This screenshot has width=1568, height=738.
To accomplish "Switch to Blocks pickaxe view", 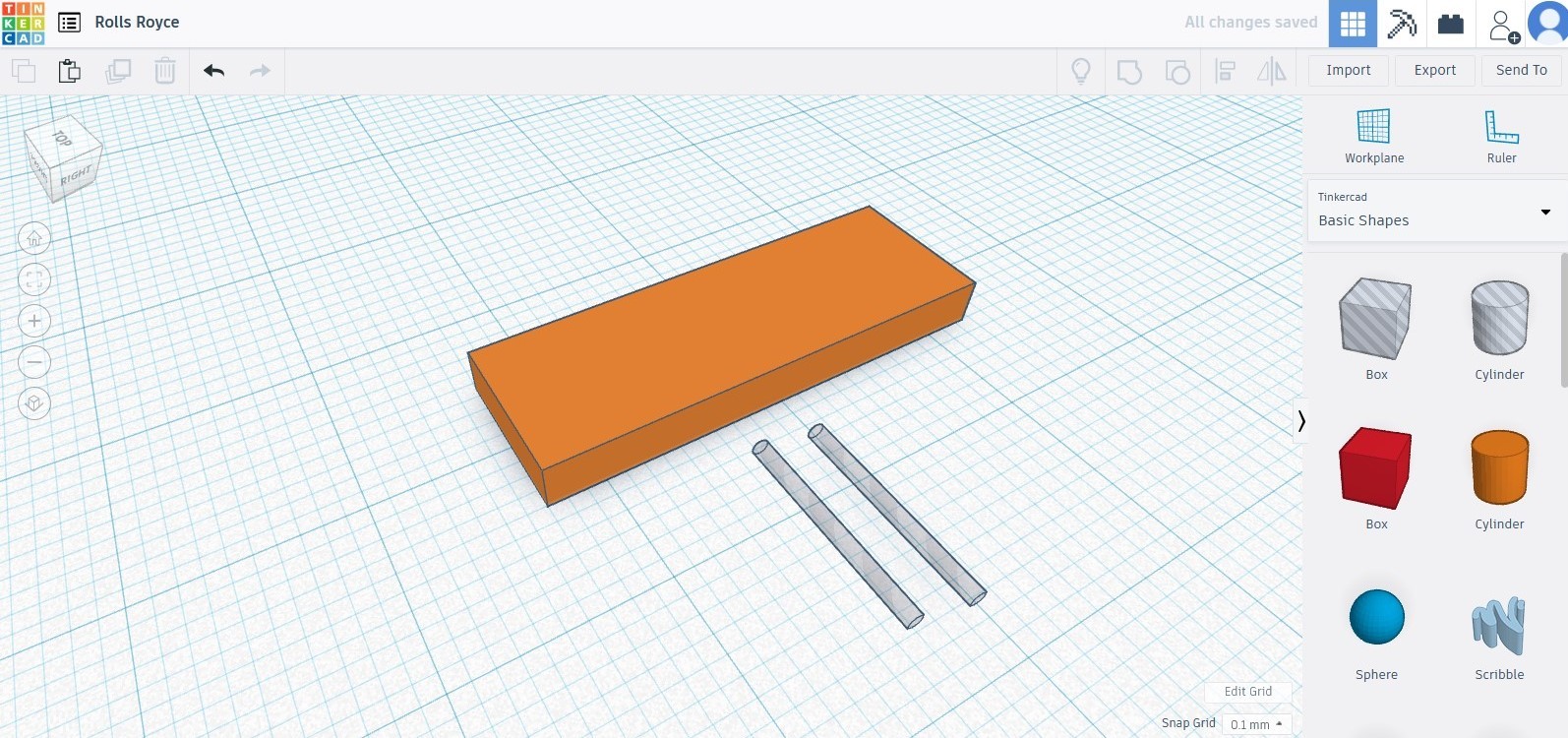I will pyautogui.click(x=1402, y=24).
